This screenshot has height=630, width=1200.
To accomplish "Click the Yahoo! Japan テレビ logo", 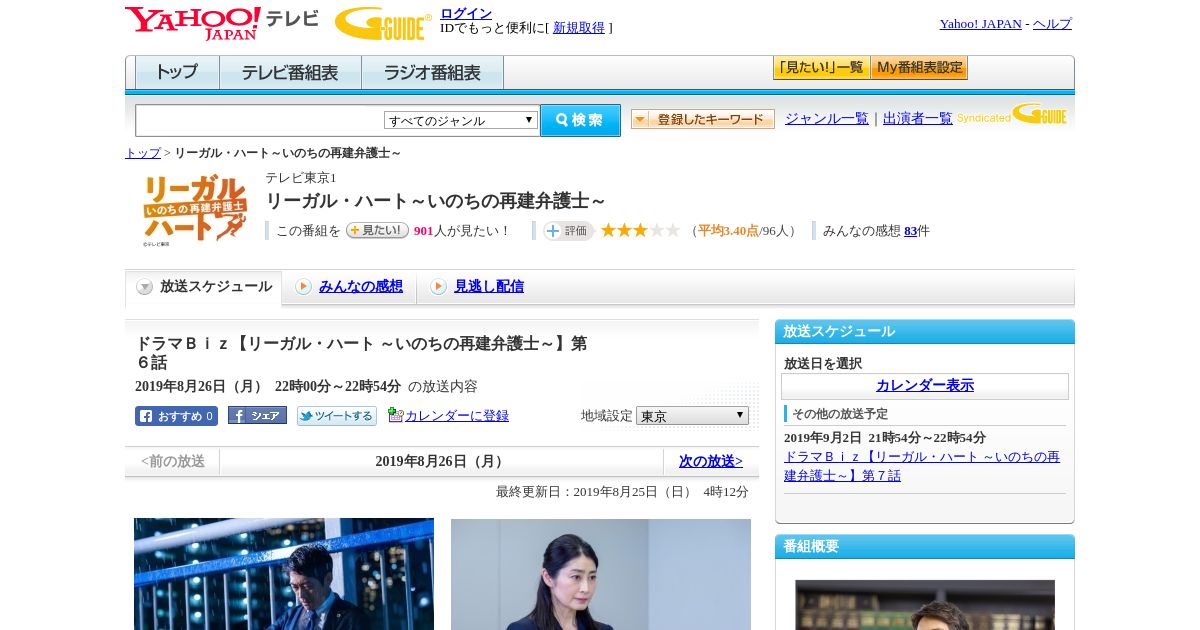I will pos(222,23).
